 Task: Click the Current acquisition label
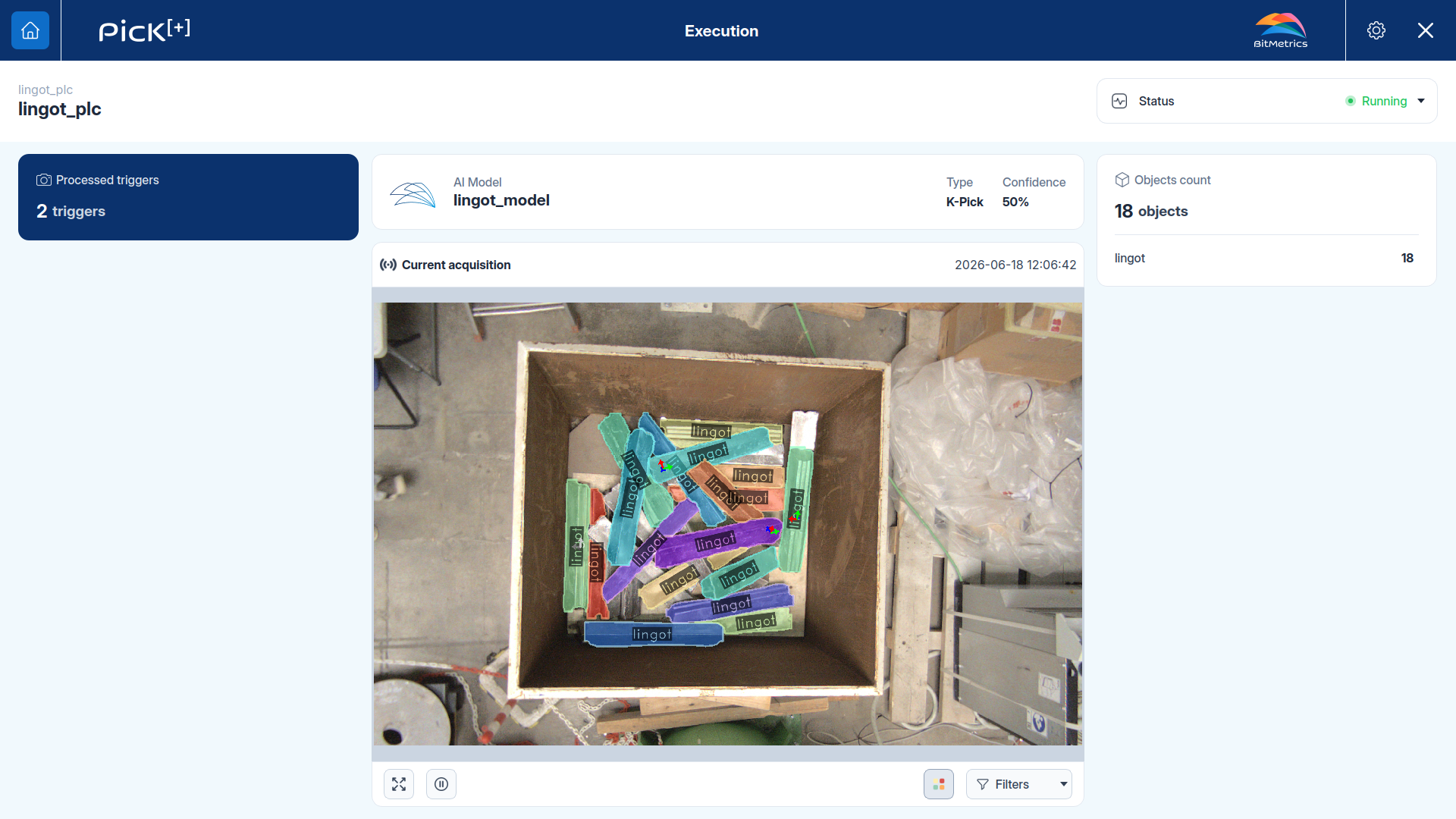[x=456, y=265]
